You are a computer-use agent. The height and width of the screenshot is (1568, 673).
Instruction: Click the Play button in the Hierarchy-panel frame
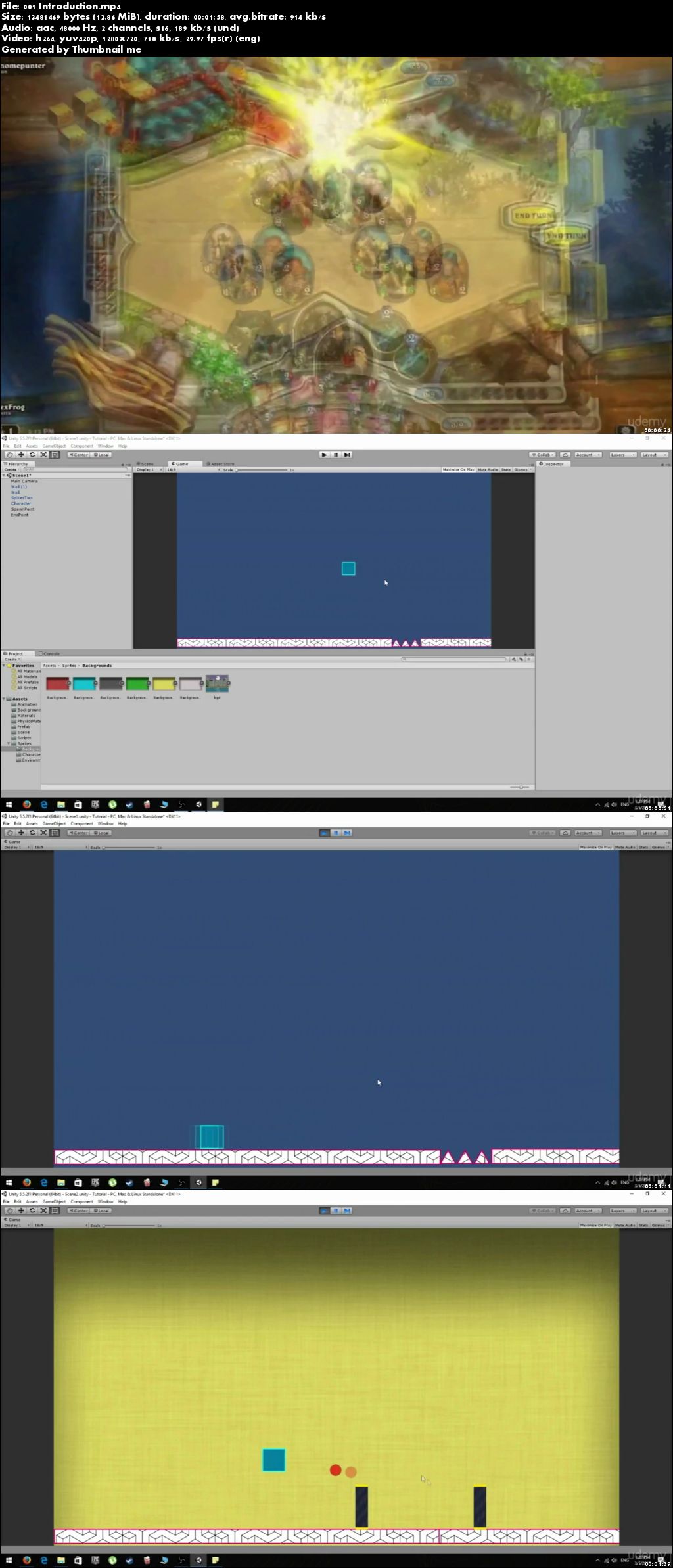[x=324, y=455]
